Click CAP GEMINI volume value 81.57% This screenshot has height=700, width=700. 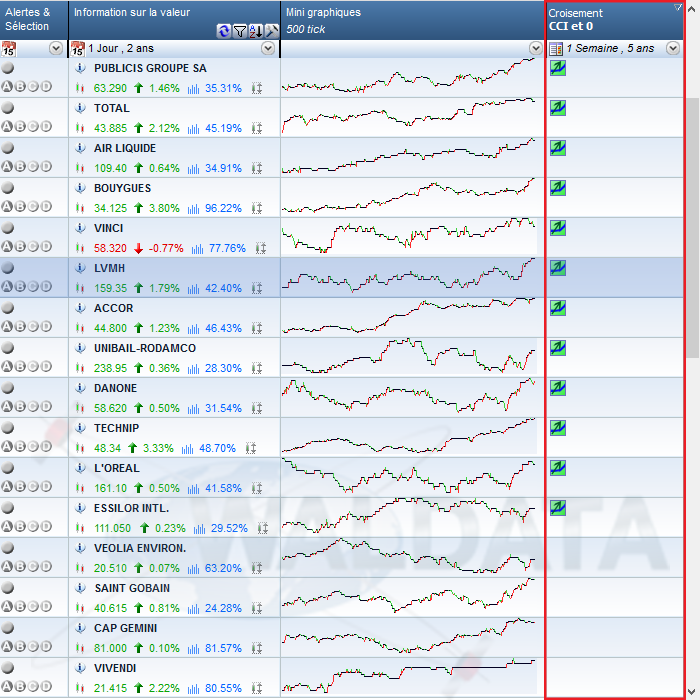(x=223, y=648)
